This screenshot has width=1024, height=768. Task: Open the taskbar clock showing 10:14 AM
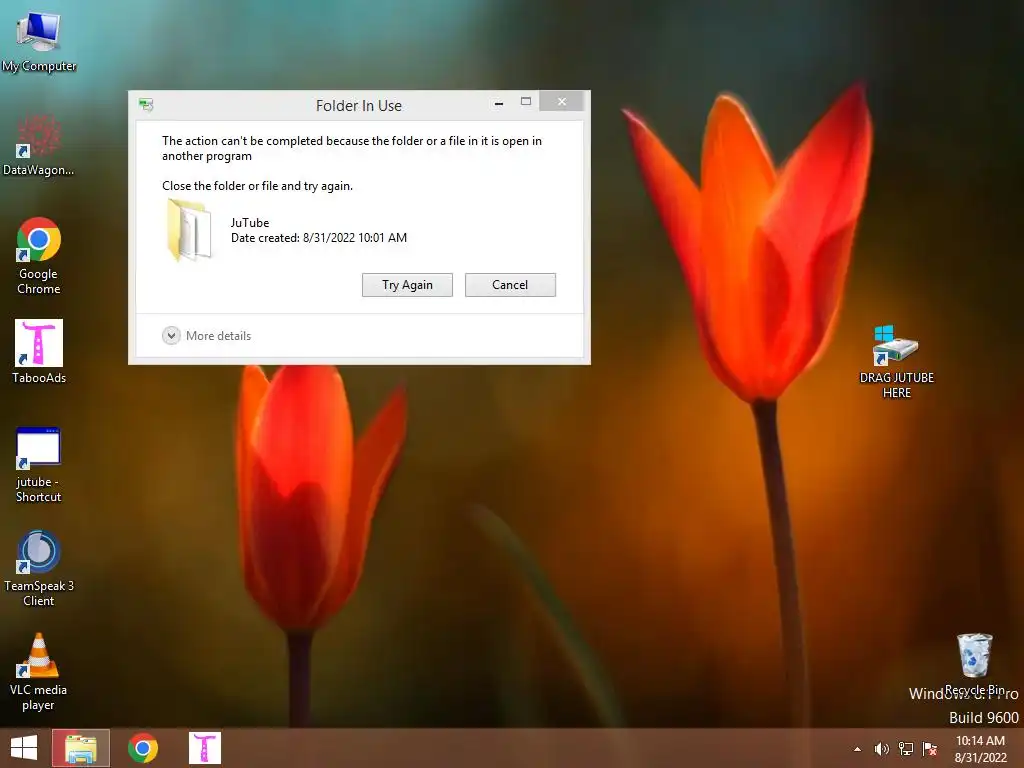(x=980, y=749)
